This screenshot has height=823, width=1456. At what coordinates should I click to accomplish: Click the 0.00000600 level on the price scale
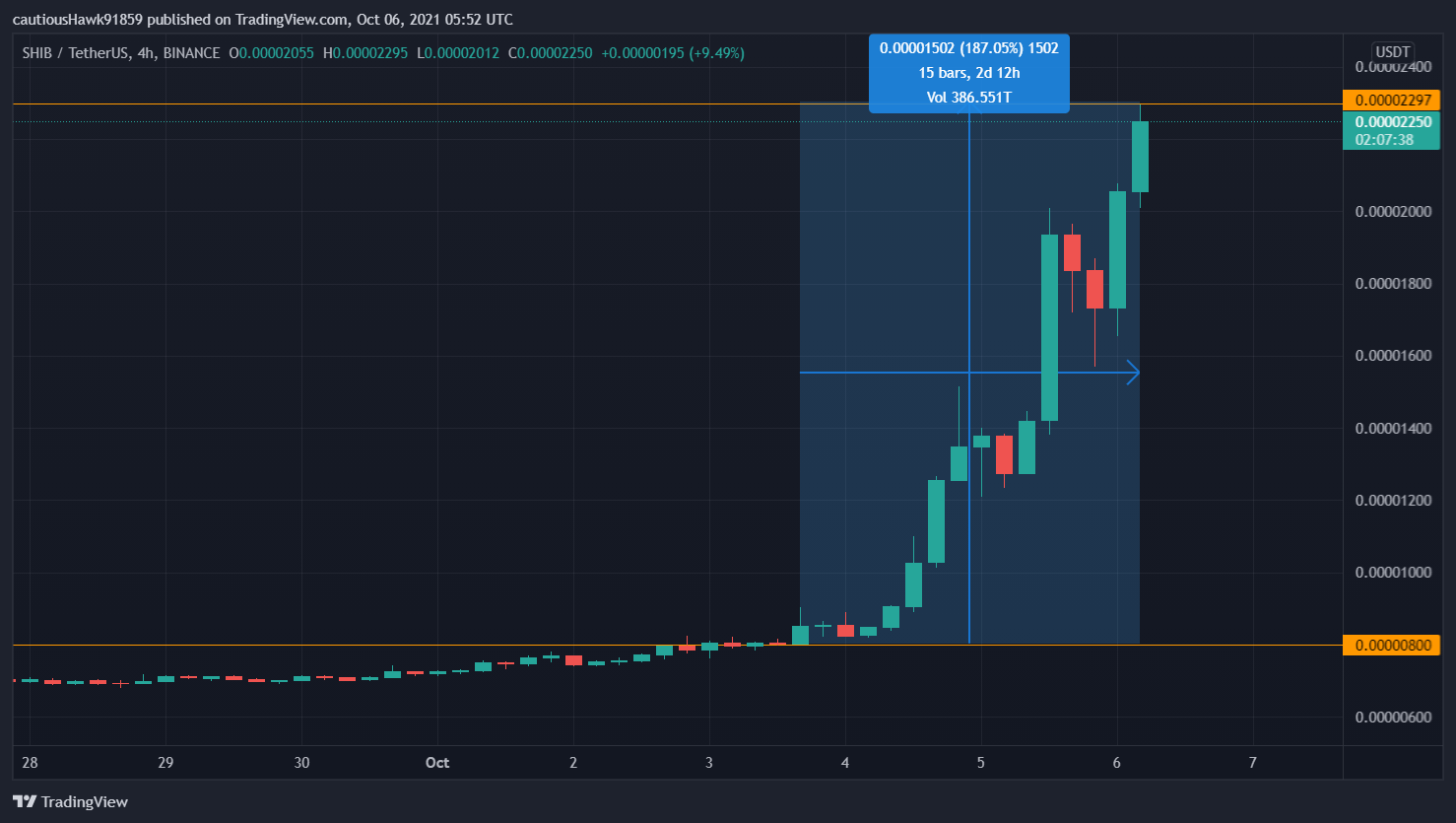tap(1393, 717)
